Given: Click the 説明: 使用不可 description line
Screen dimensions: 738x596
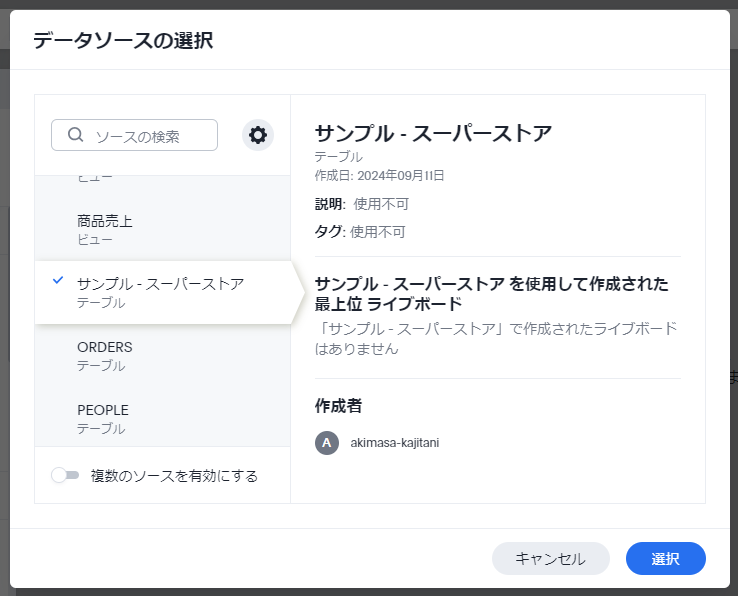Looking at the screenshot, I should pos(362,204).
